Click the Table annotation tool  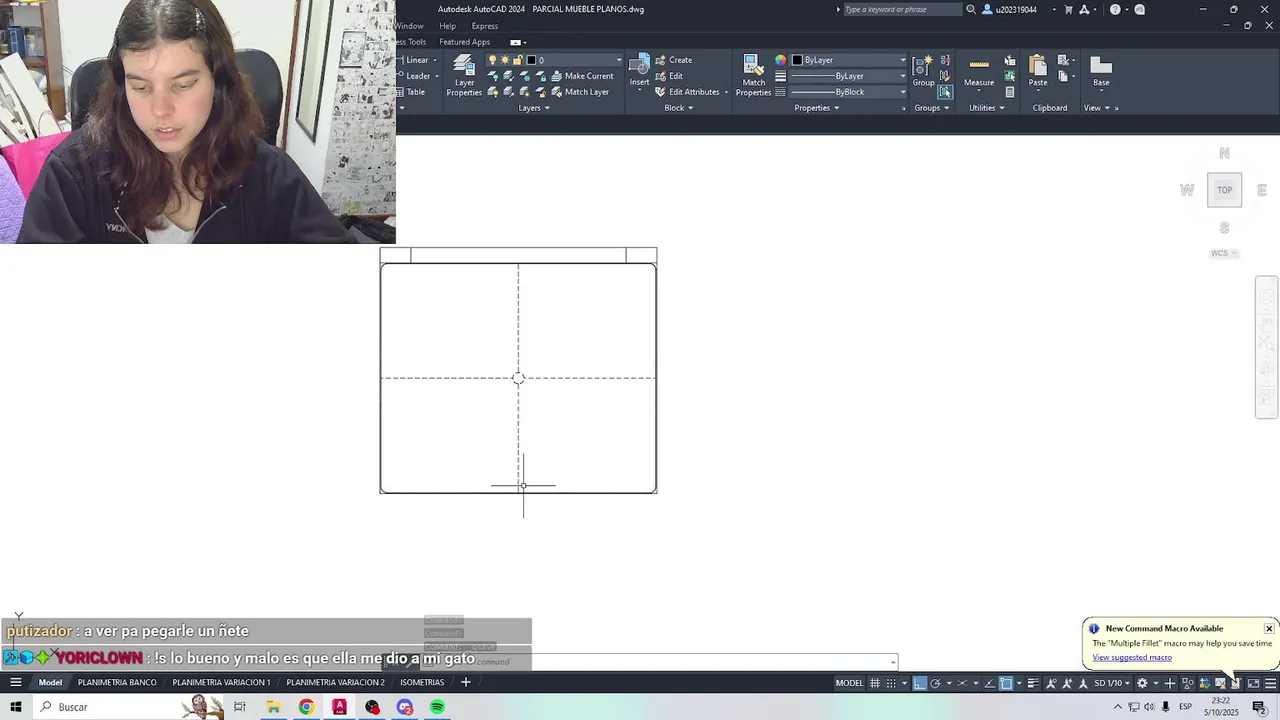point(408,92)
